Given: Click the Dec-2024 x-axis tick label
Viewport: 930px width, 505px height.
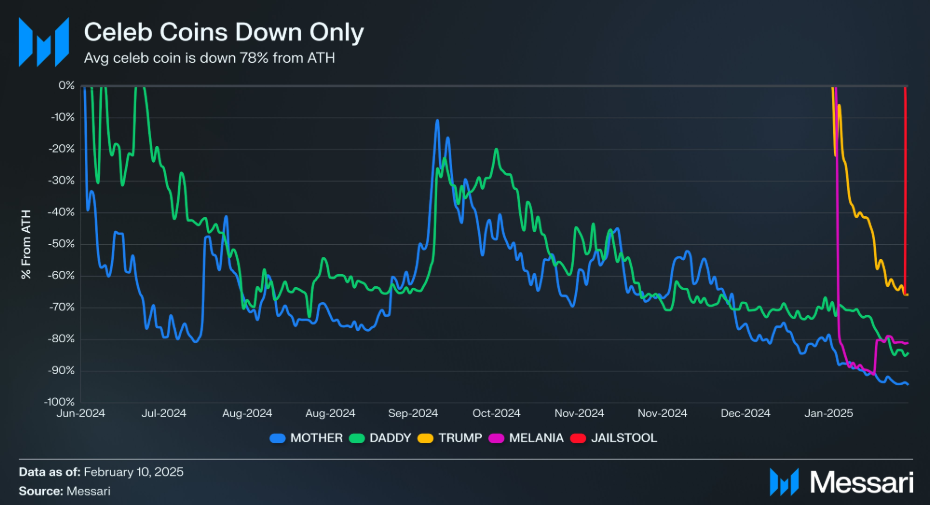Looking at the screenshot, I should (x=745, y=412).
